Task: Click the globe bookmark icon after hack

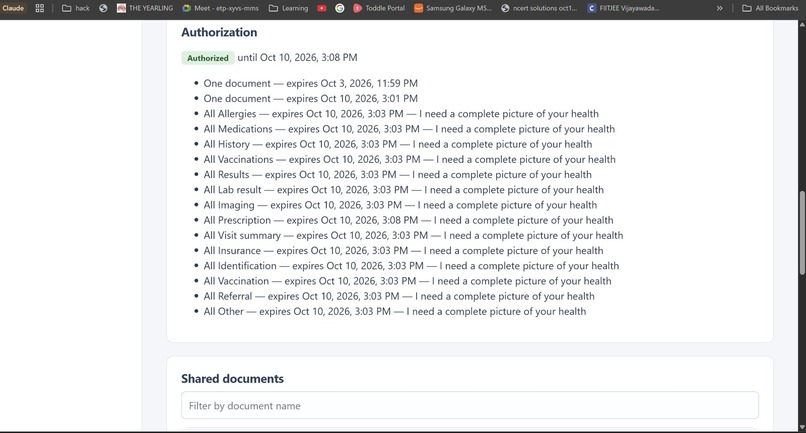Action: (x=103, y=8)
